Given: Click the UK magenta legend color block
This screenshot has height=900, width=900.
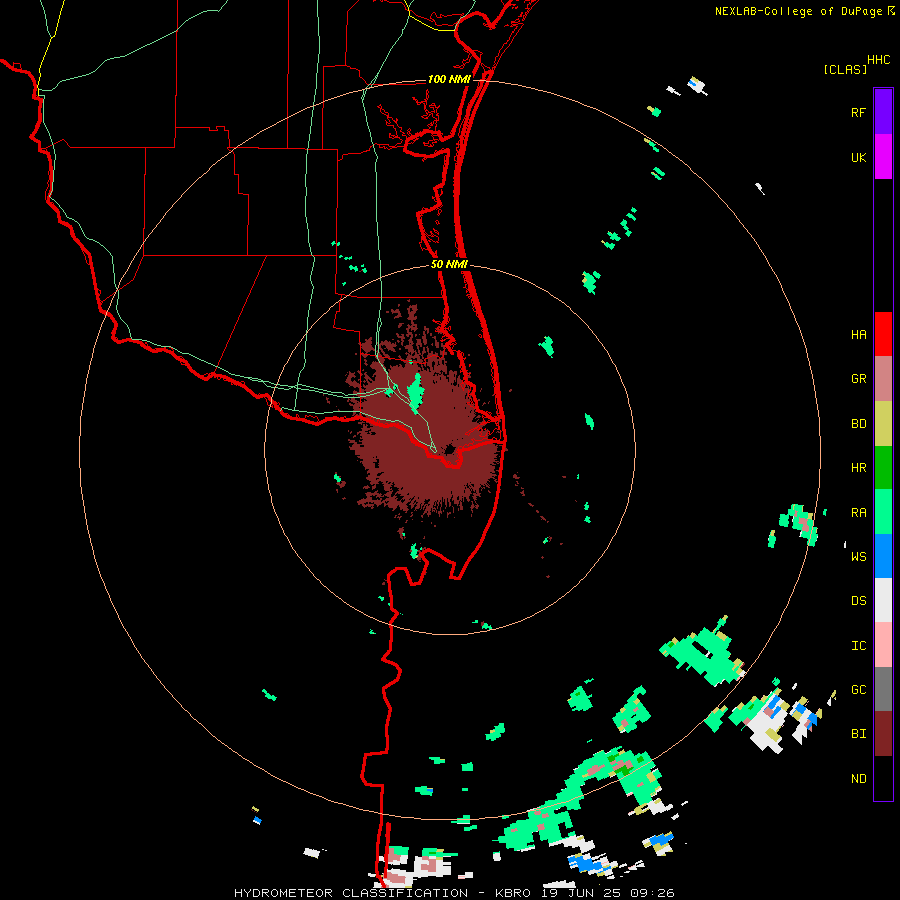Looking at the screenshot, I should [x=883, y=157].
